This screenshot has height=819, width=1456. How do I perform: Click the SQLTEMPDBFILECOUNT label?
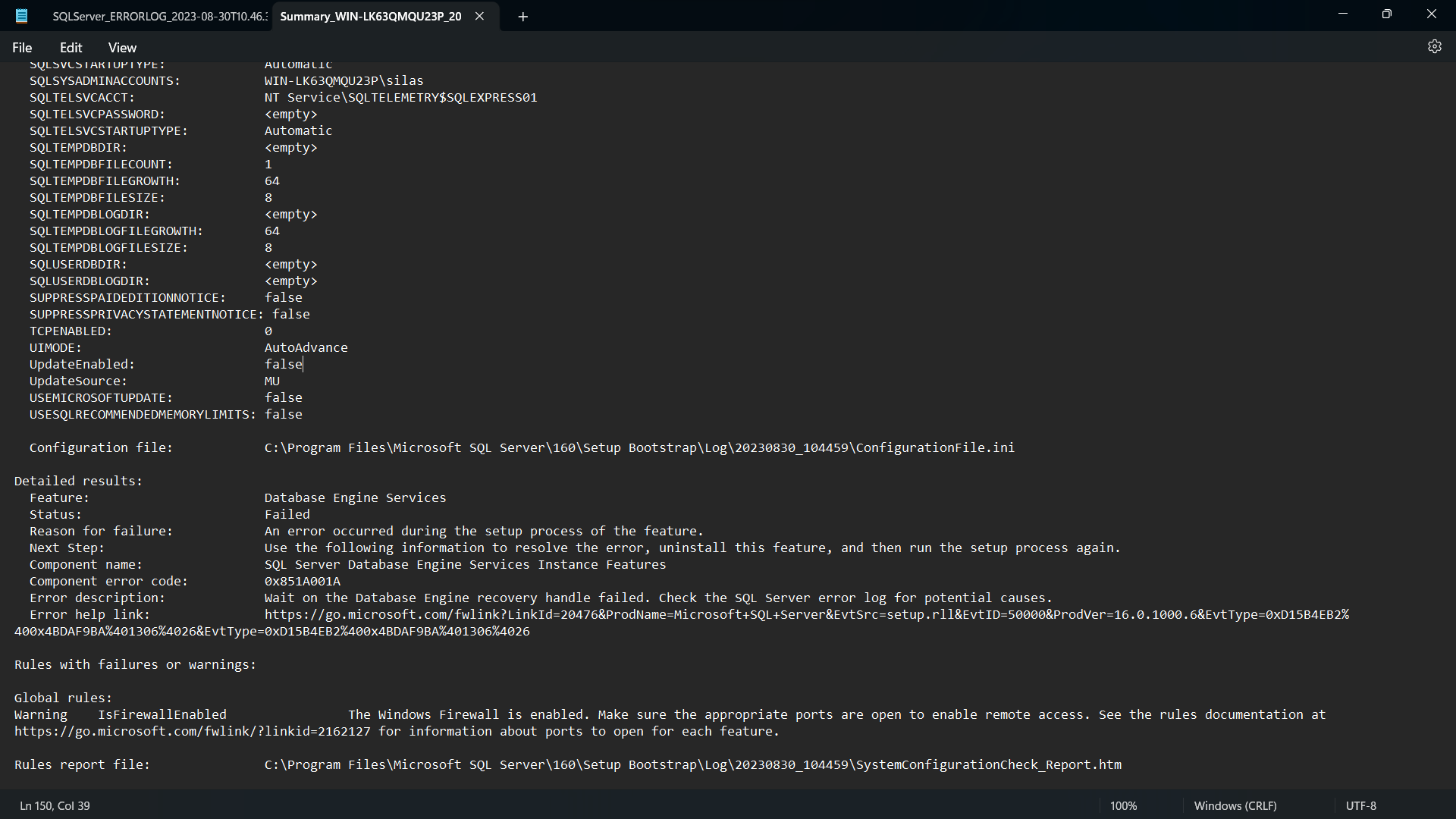click(x=101, y=165)
